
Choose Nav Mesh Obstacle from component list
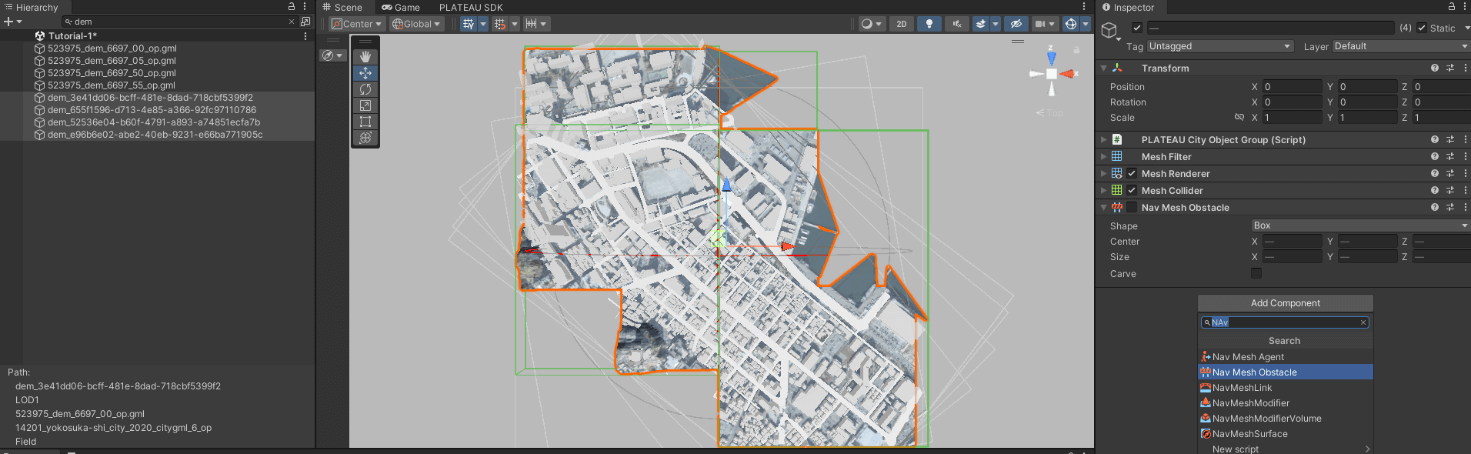click(1285, 372)
